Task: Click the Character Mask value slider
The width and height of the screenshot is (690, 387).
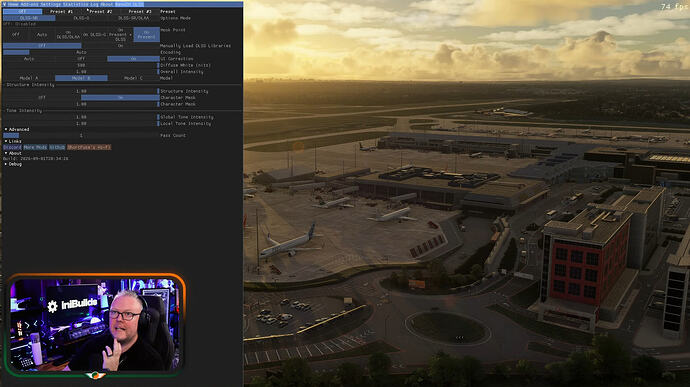Action: point(81,104)
